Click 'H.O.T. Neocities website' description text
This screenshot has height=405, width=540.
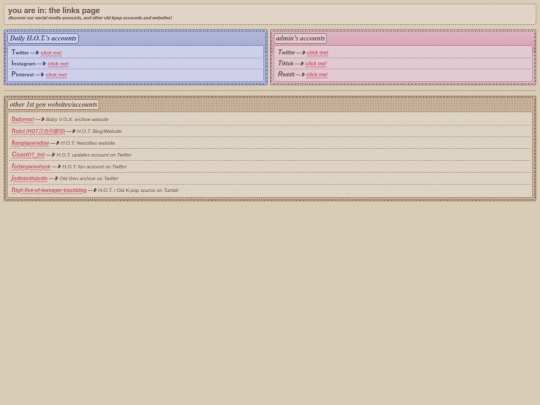coord(88,143)
